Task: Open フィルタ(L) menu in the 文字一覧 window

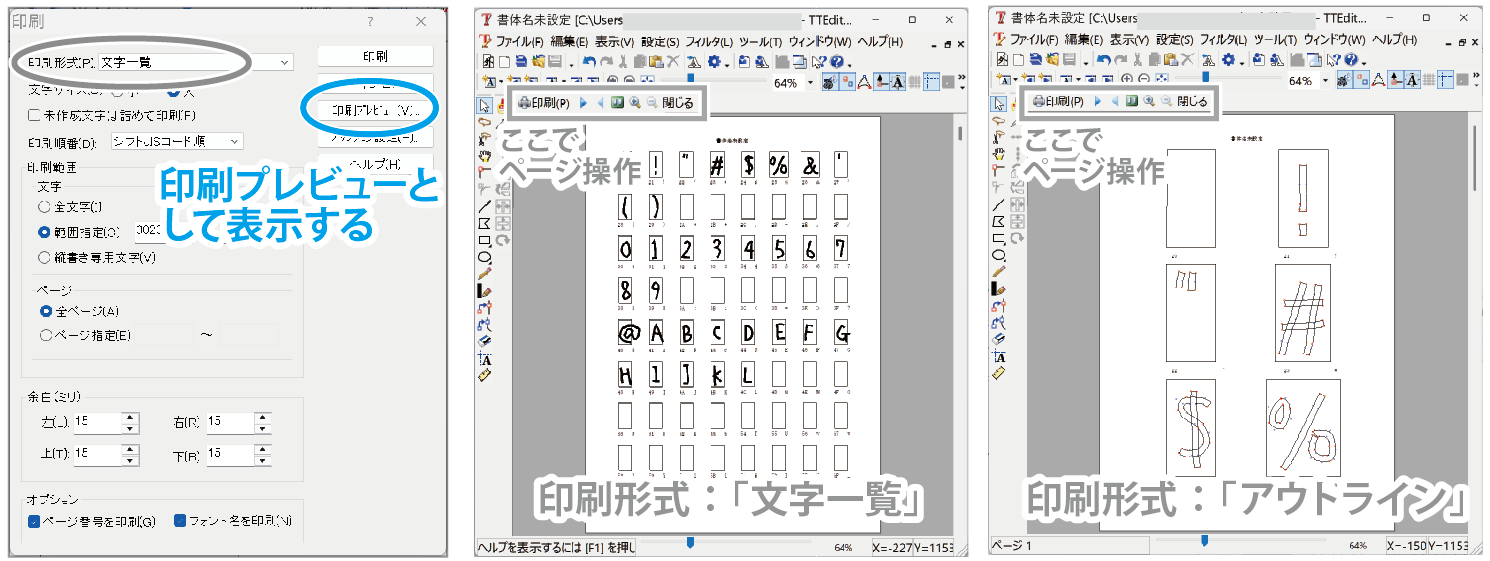Action: click(707, 42)
